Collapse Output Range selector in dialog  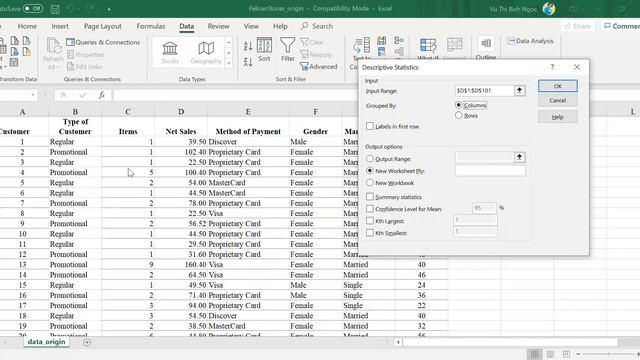pos(519,157)
